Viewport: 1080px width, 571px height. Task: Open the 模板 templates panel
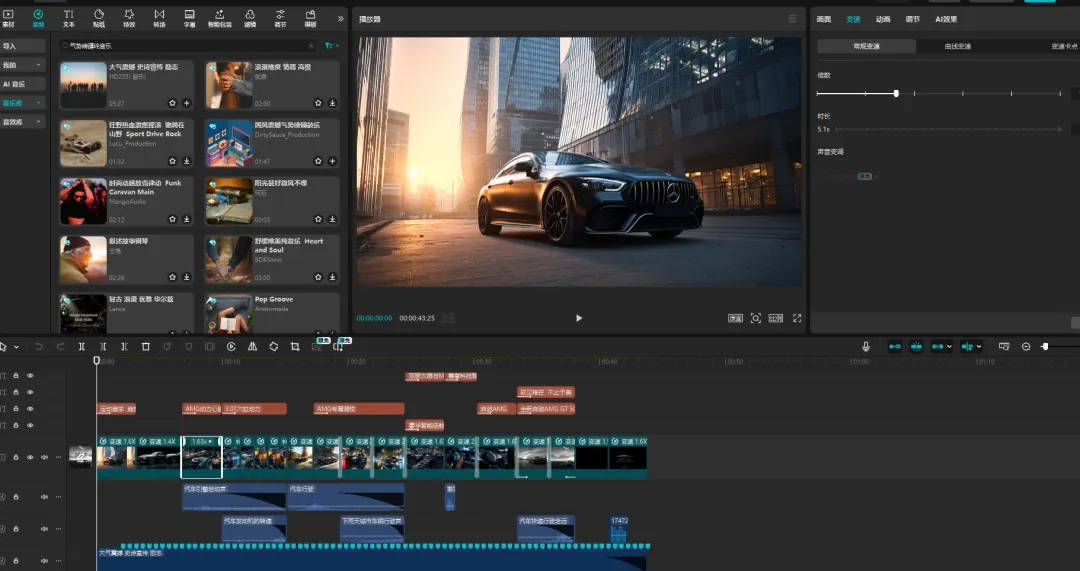[x=311, y=18]
